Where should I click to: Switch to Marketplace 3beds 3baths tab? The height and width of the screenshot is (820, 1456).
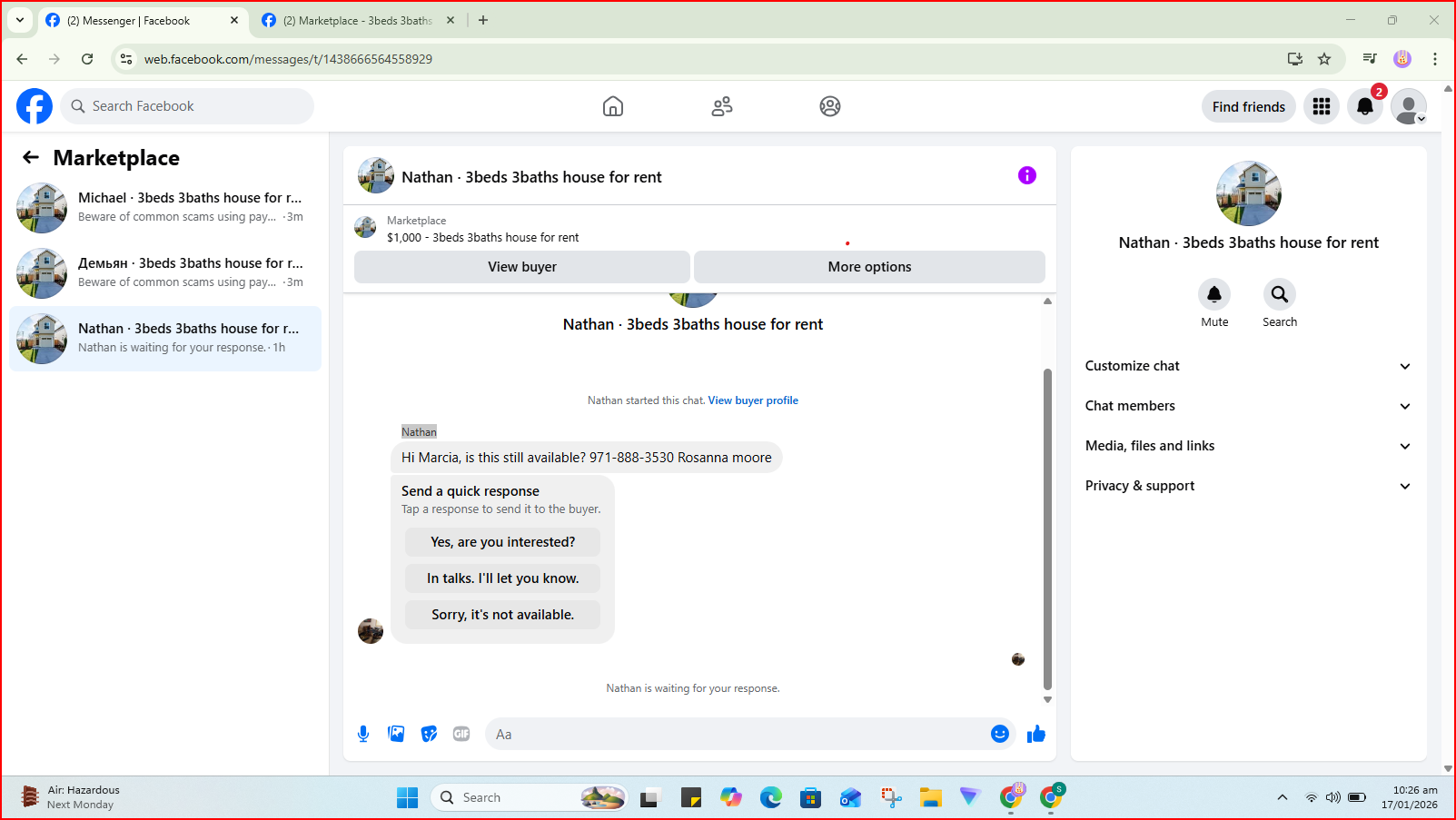[358, 20]
